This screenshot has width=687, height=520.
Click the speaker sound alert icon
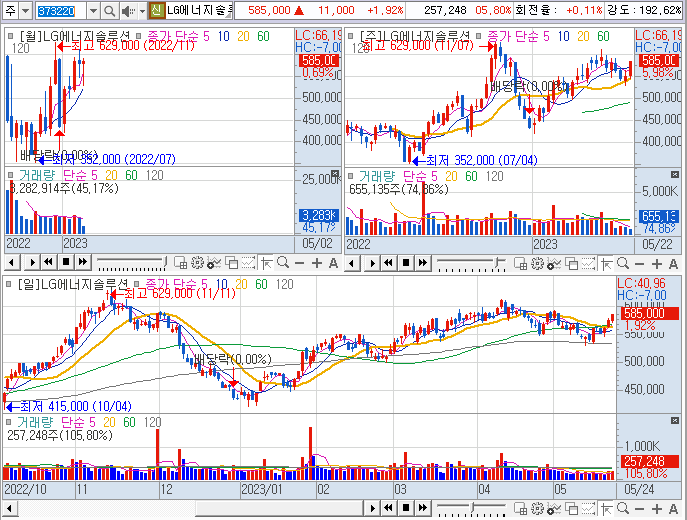(x=127, y=11)
